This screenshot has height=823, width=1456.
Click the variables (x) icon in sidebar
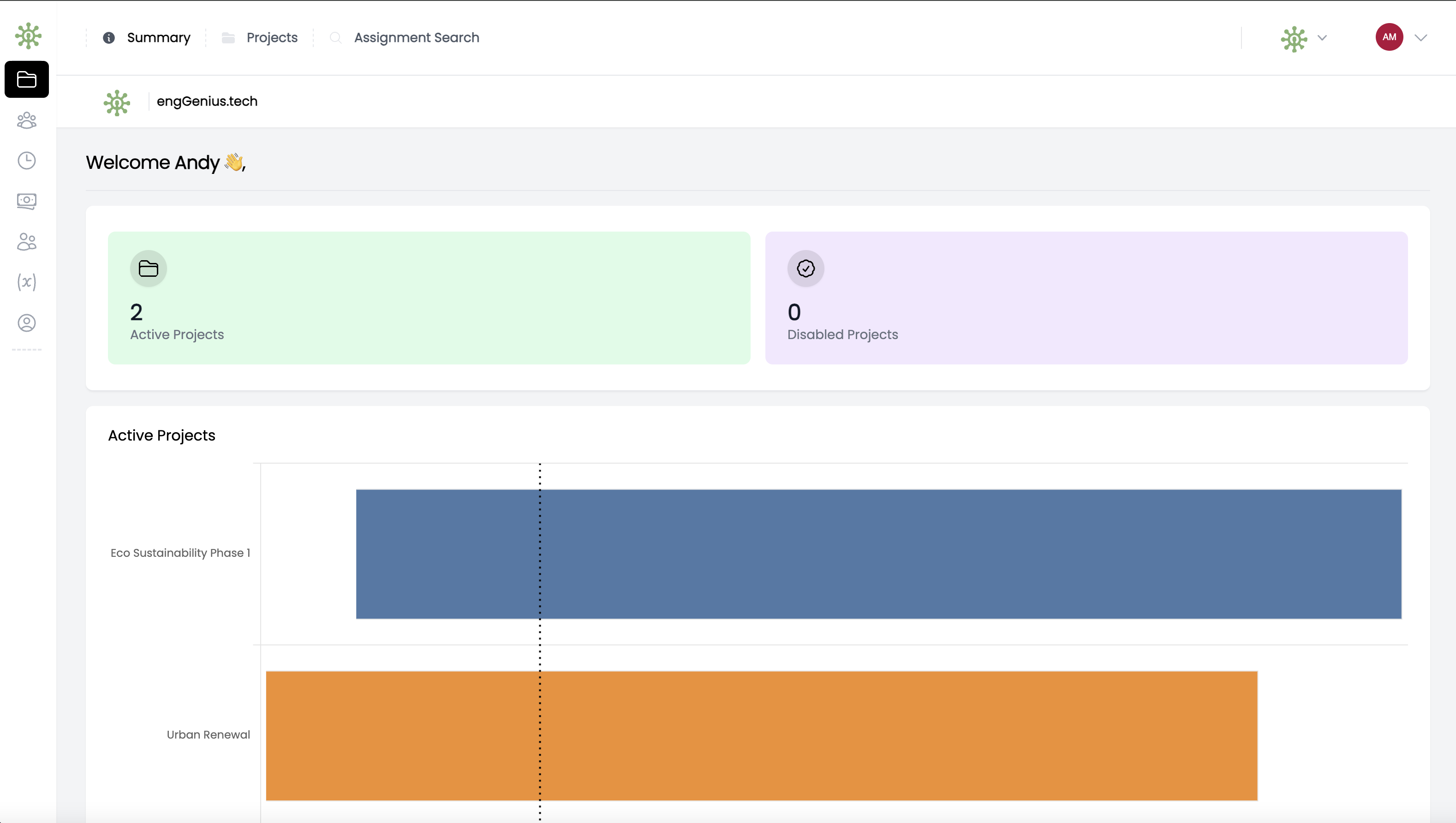tap(27, 282)
